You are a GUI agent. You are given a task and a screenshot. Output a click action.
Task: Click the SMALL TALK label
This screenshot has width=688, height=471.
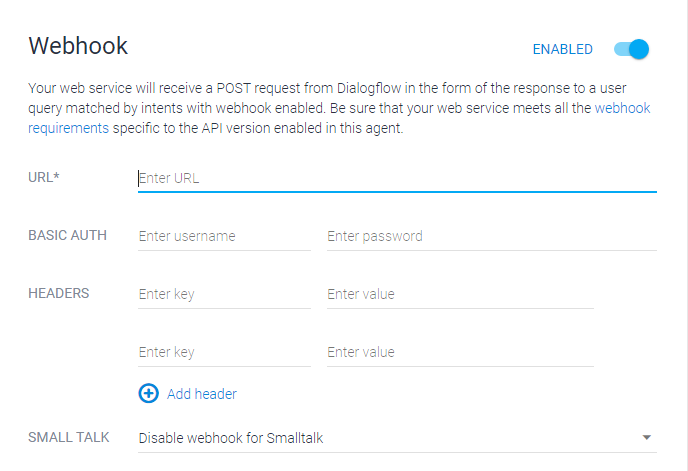[x=68, y=437]
